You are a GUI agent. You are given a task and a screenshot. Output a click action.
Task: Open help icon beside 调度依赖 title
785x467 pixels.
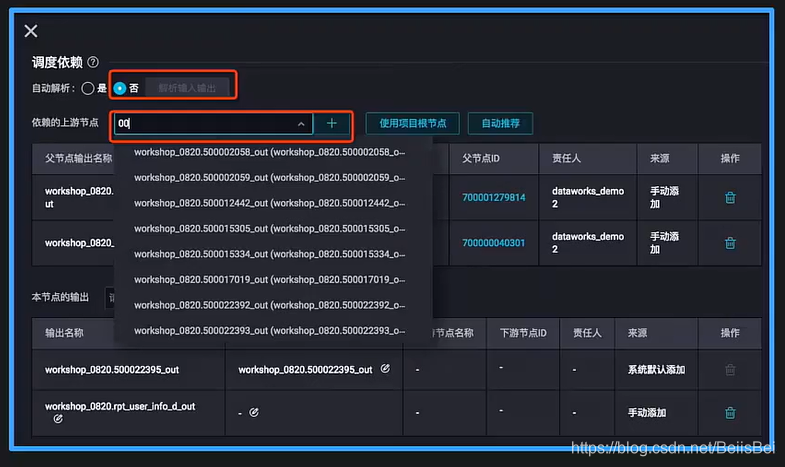[x=93, y=62]
